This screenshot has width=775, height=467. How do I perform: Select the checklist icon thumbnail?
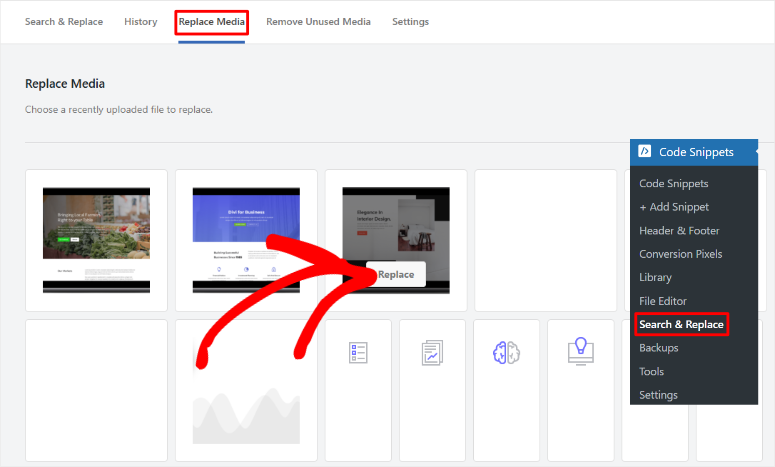click(358, 353)
